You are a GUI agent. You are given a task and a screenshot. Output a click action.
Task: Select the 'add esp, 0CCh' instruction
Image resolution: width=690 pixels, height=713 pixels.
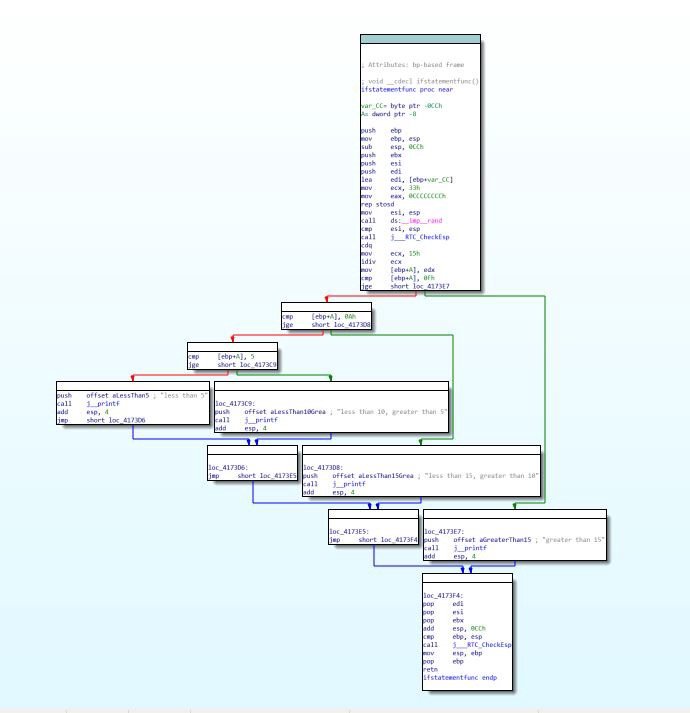[454, 628]
